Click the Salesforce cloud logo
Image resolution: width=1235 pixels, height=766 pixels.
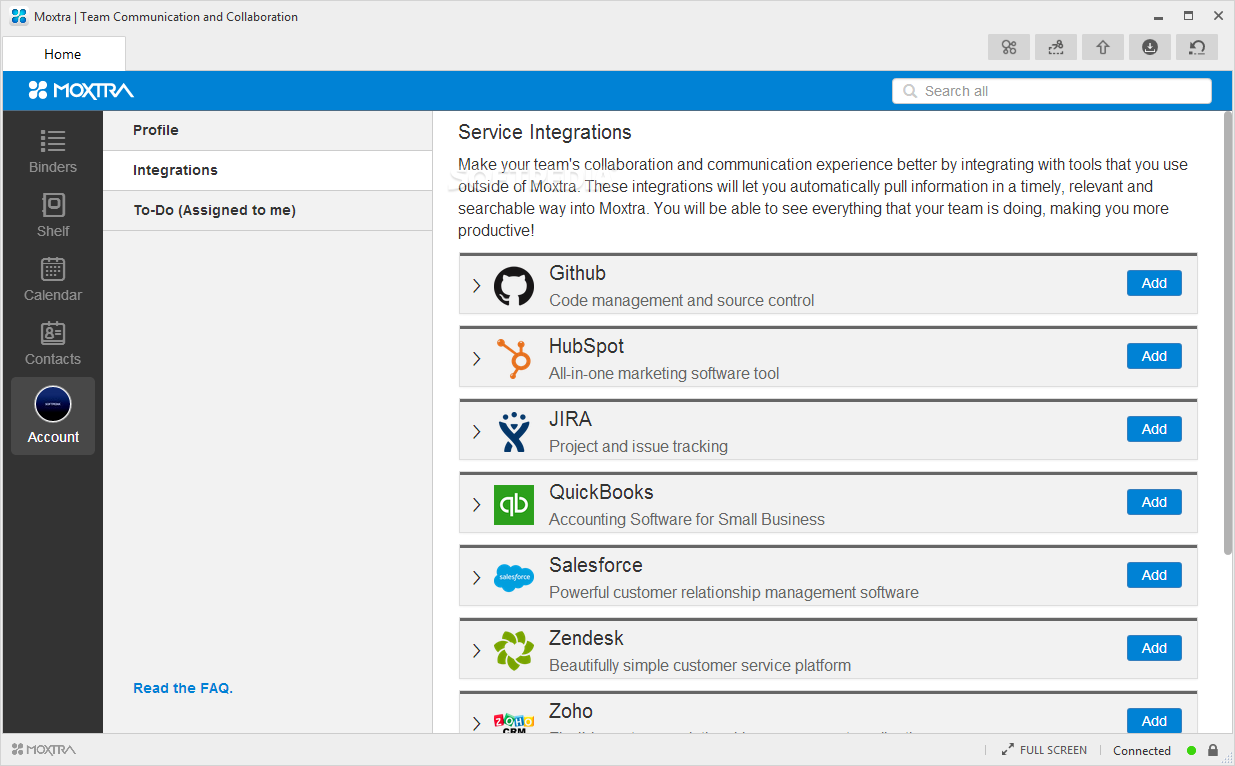514,577
